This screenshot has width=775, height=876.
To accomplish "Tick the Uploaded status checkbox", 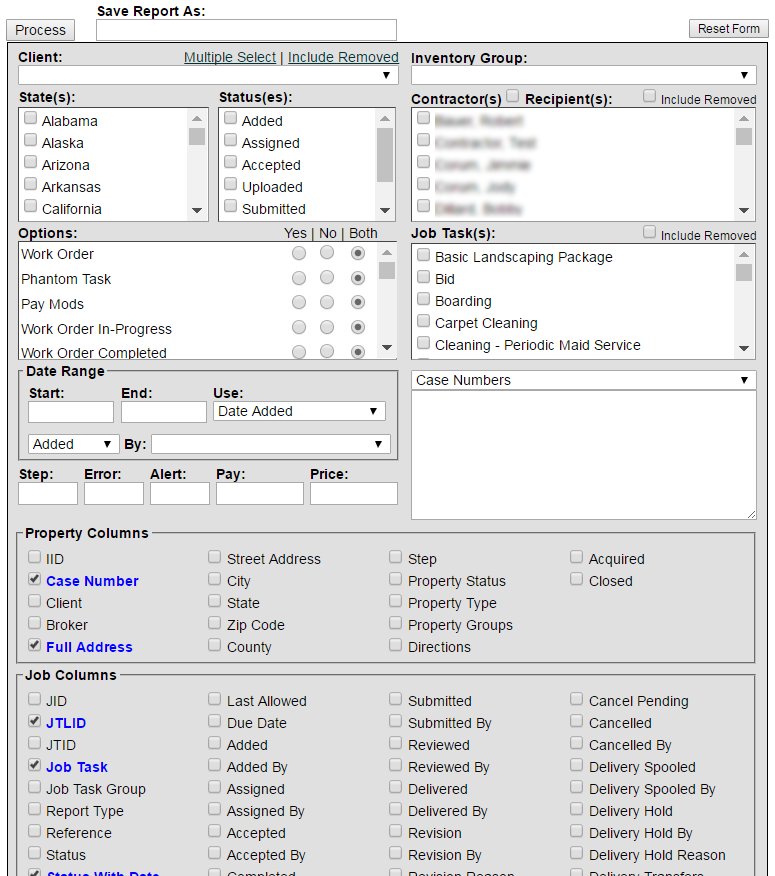I will tap(230, 184).
